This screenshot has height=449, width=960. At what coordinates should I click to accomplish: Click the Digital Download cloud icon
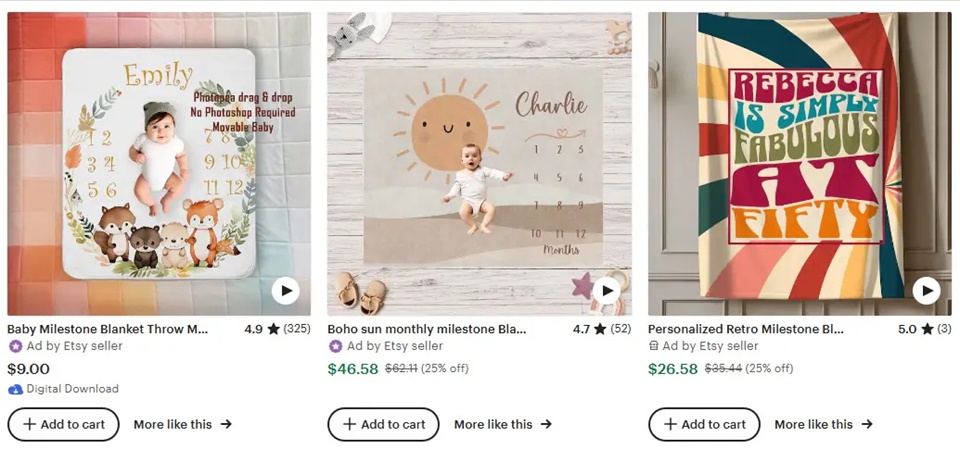tap(15, 389)
